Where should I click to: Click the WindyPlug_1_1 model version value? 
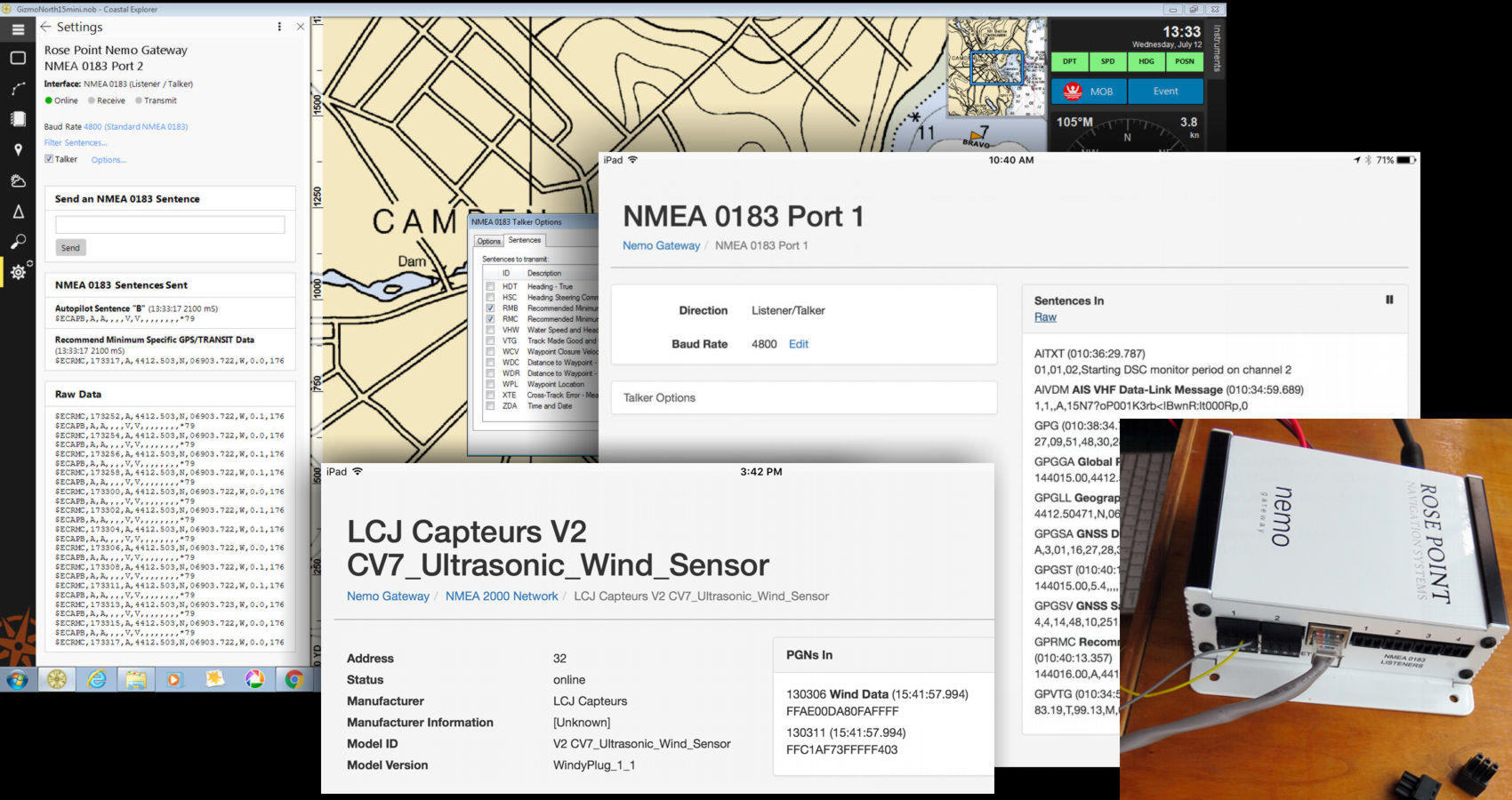(x=594, y=764)
